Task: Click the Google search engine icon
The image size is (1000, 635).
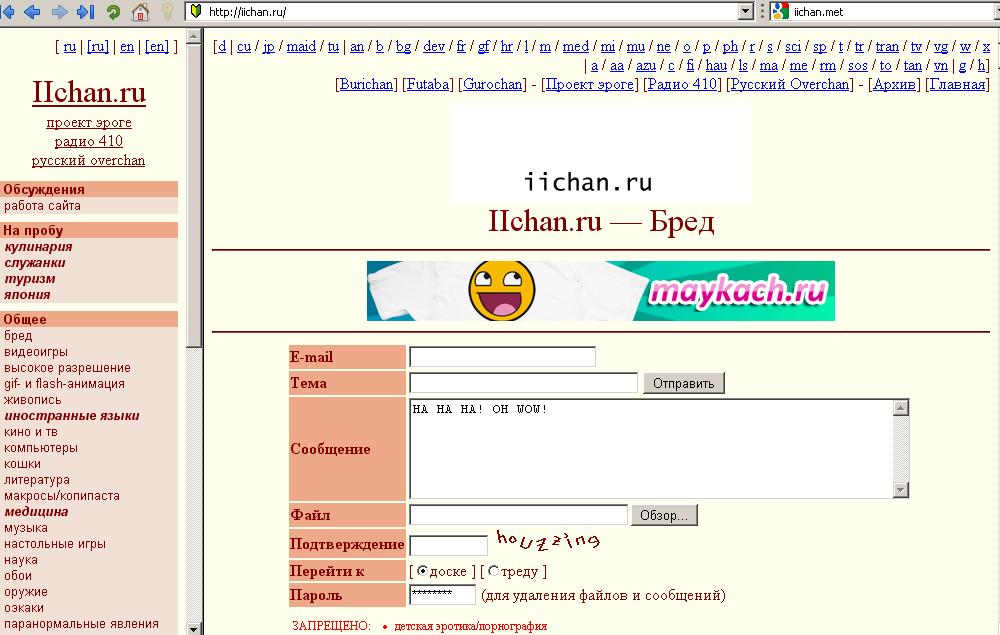Action: [x=779, y=12]
